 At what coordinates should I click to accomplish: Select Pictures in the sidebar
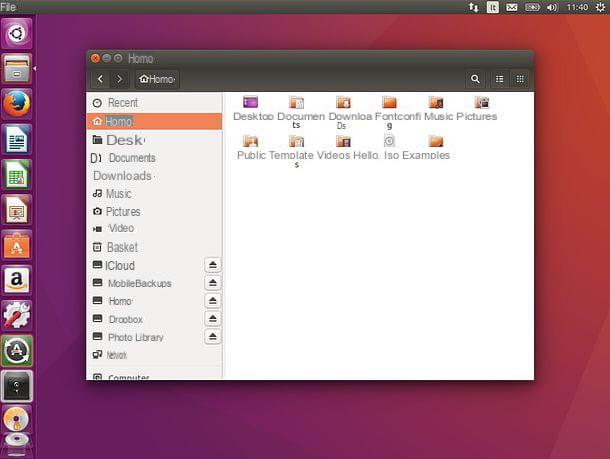pos(154,212)
